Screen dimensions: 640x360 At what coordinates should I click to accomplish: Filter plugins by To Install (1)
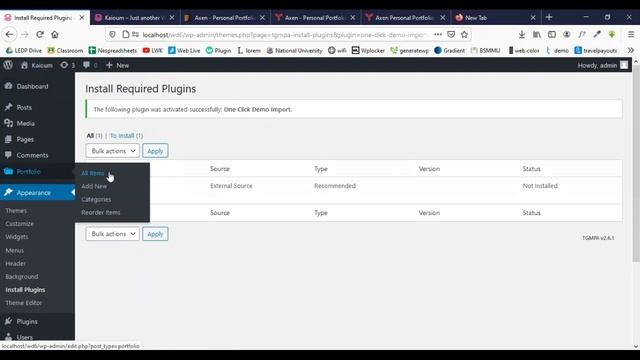[x=127, y=136]
